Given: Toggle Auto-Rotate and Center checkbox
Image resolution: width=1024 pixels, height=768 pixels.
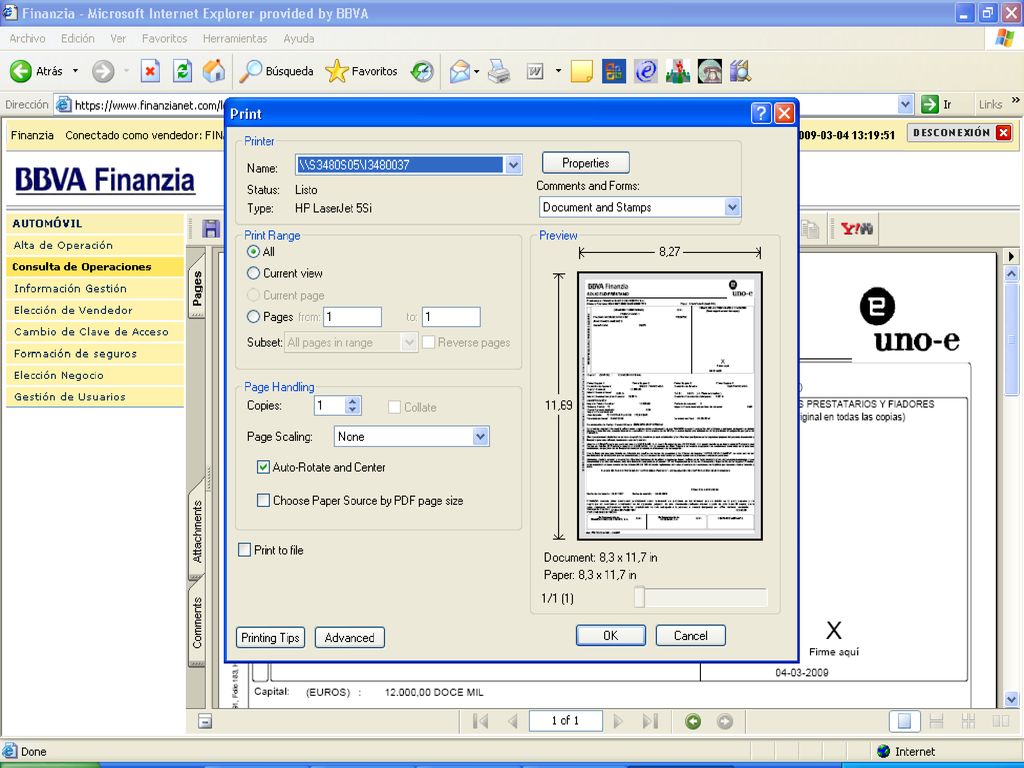Looking at the screenshot, I should (x=263, y=467).
